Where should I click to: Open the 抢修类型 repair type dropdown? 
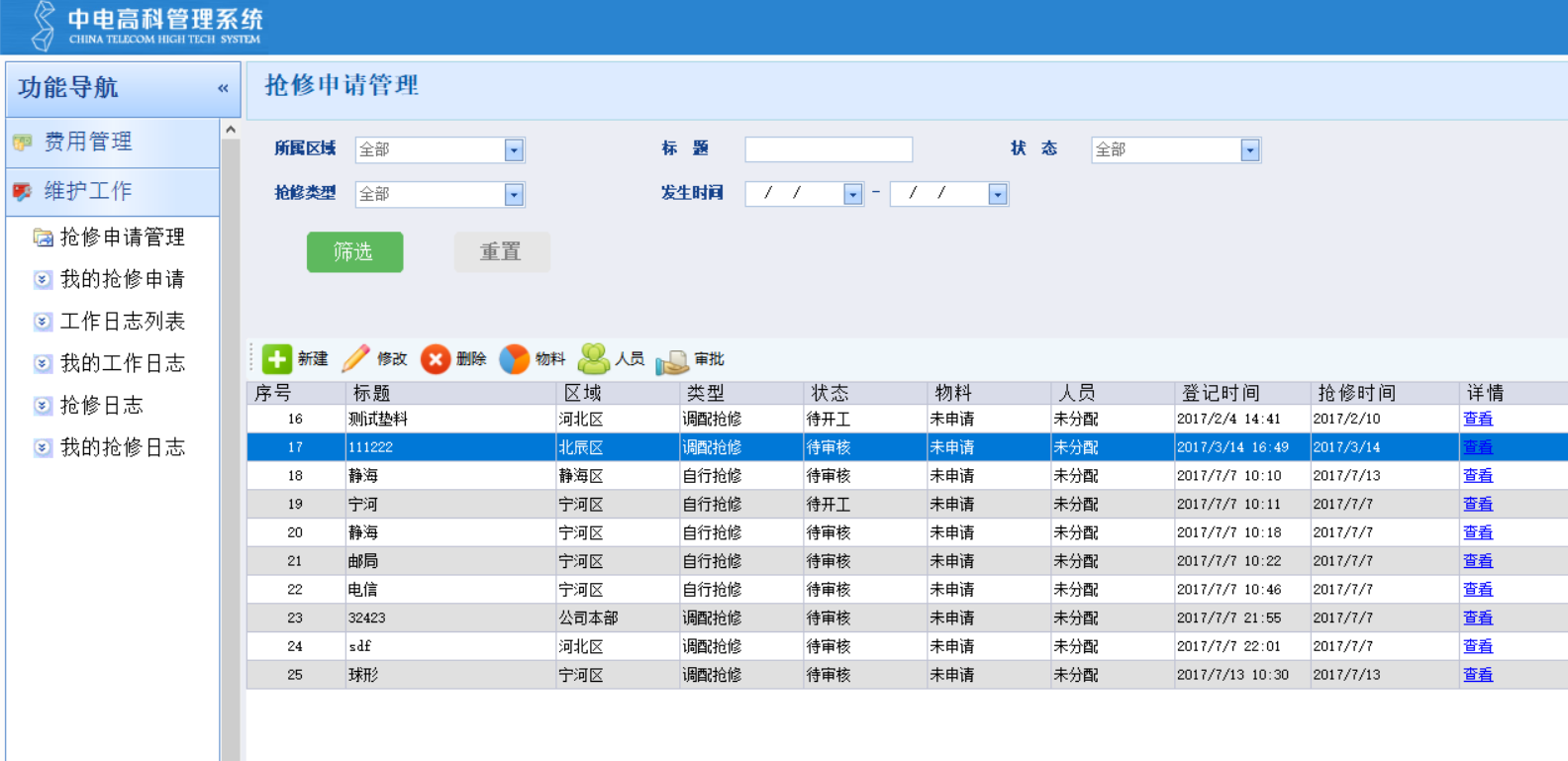514,195
